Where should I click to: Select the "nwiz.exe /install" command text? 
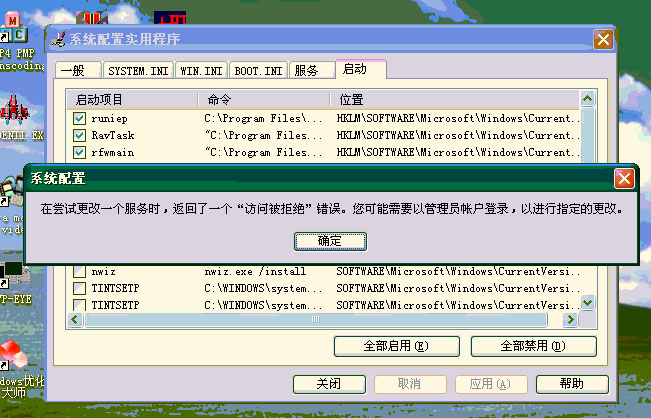pyautogui.click(x=255, y=271)
